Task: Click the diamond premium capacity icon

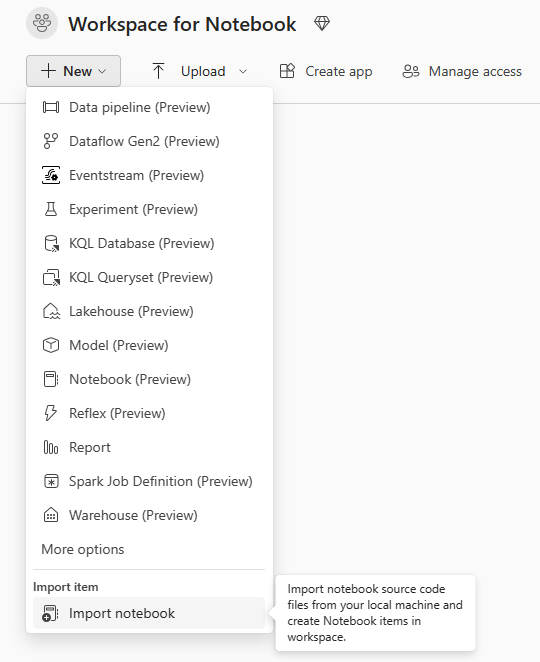Action: coord(322,23)
